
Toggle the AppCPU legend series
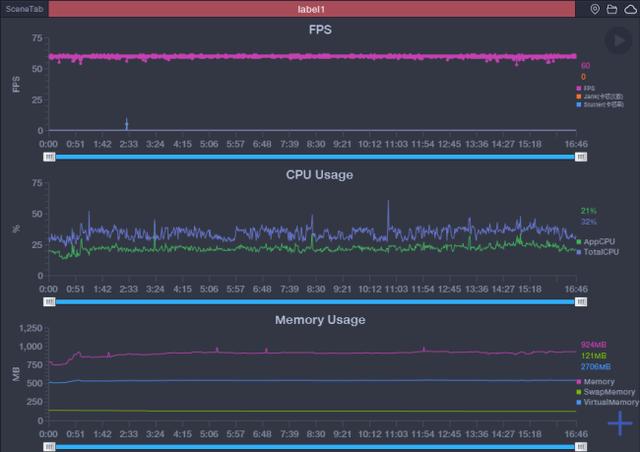click(x=596, y=242)
